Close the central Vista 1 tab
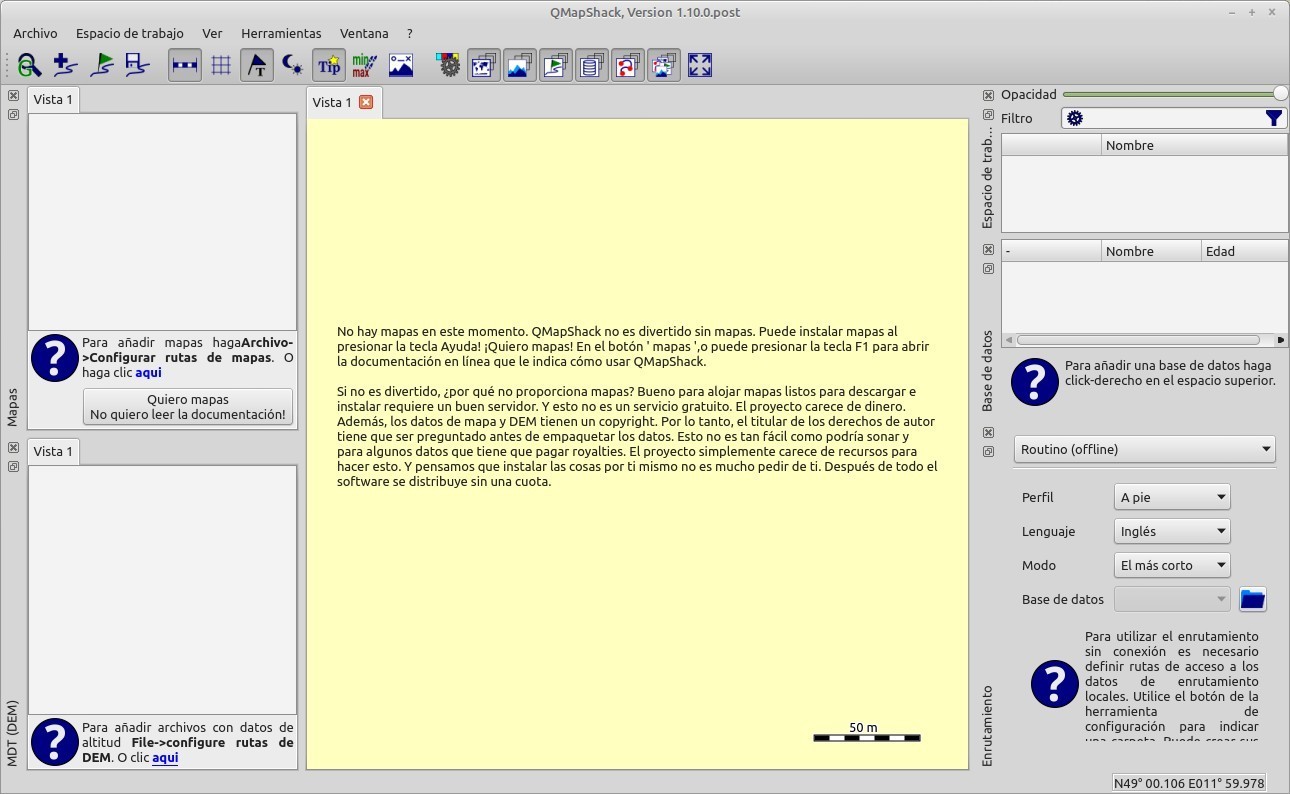 tap(366, 102)
